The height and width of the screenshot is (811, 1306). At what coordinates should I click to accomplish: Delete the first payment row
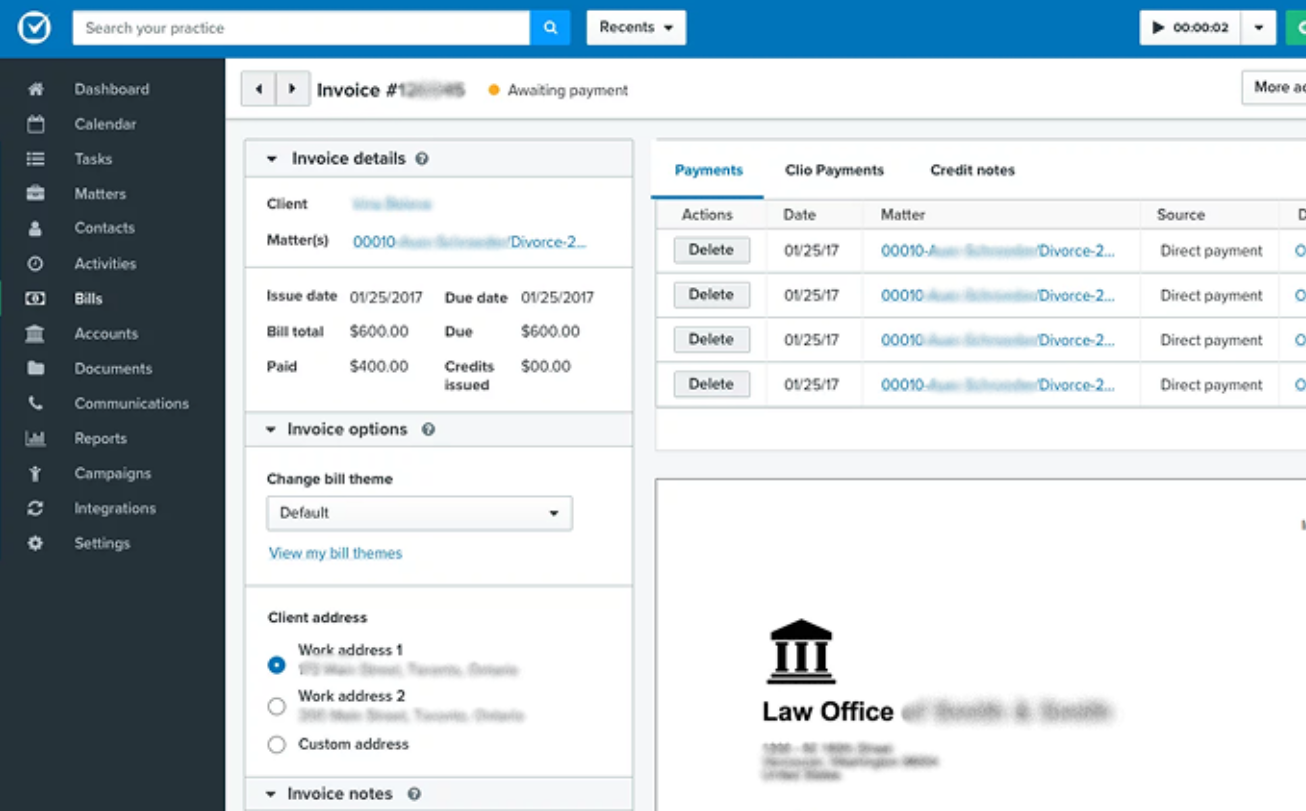[711, 250]
